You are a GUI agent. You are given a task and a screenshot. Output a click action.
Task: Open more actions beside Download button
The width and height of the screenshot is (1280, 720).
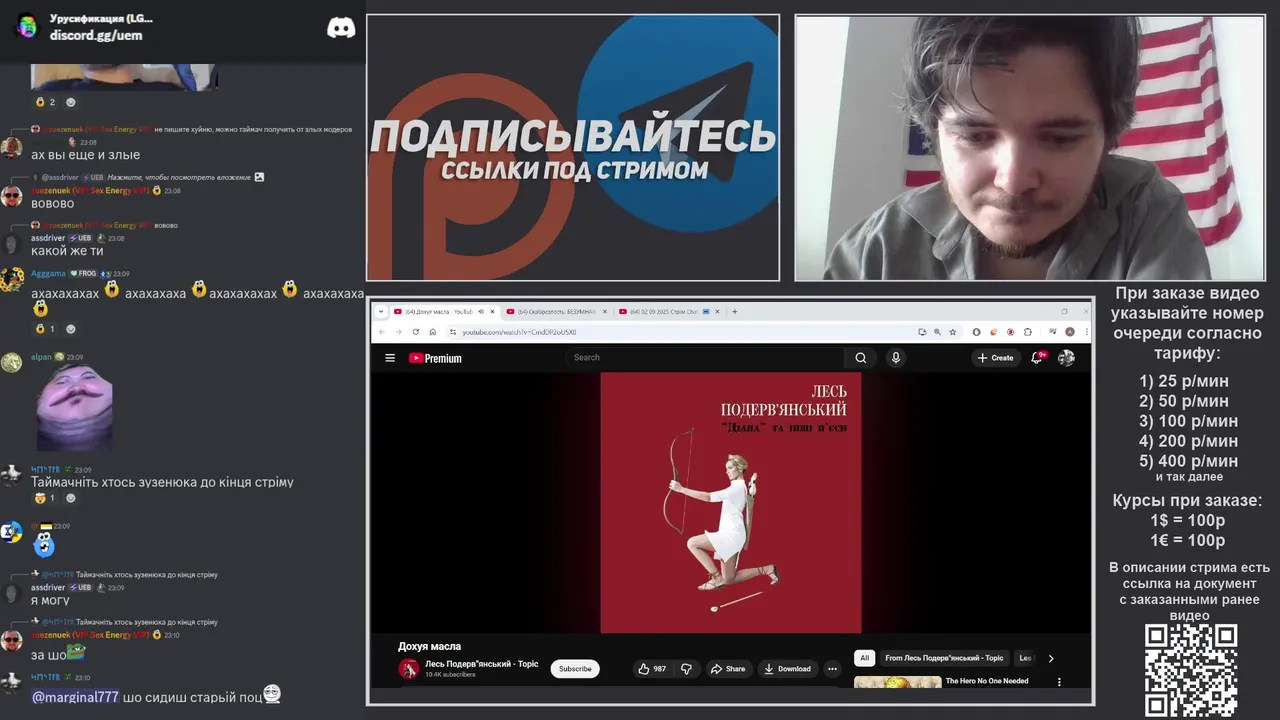click(x=832, y=669)
